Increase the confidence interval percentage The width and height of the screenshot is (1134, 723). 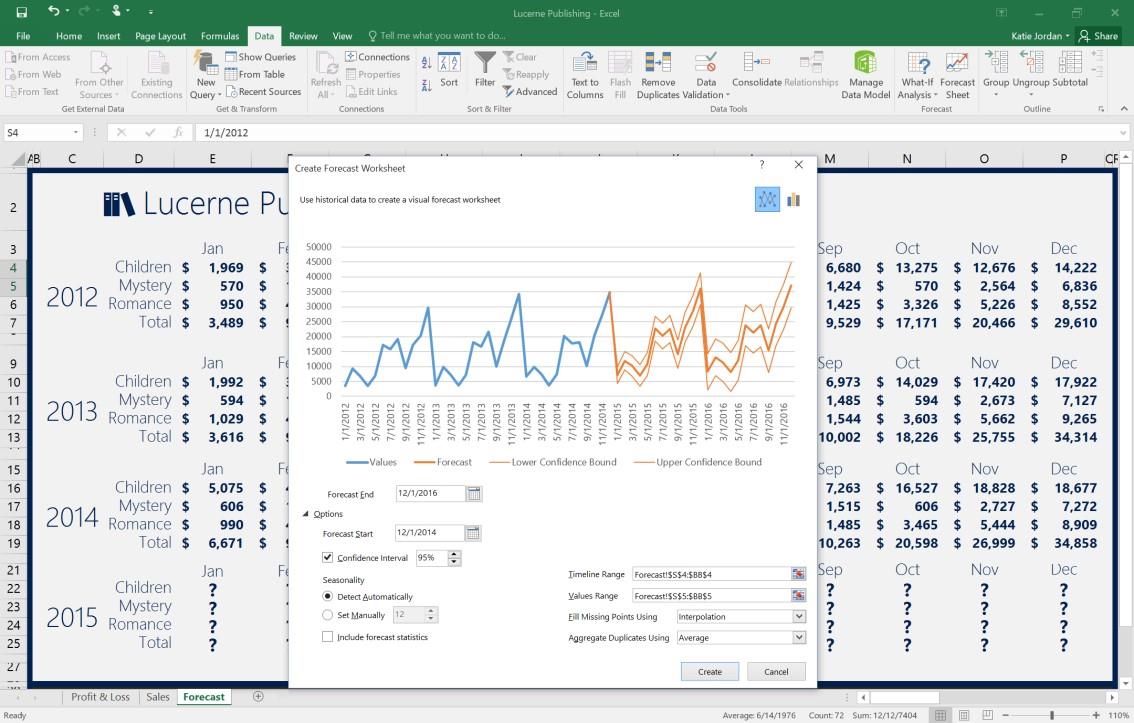[x=454, y=555]
